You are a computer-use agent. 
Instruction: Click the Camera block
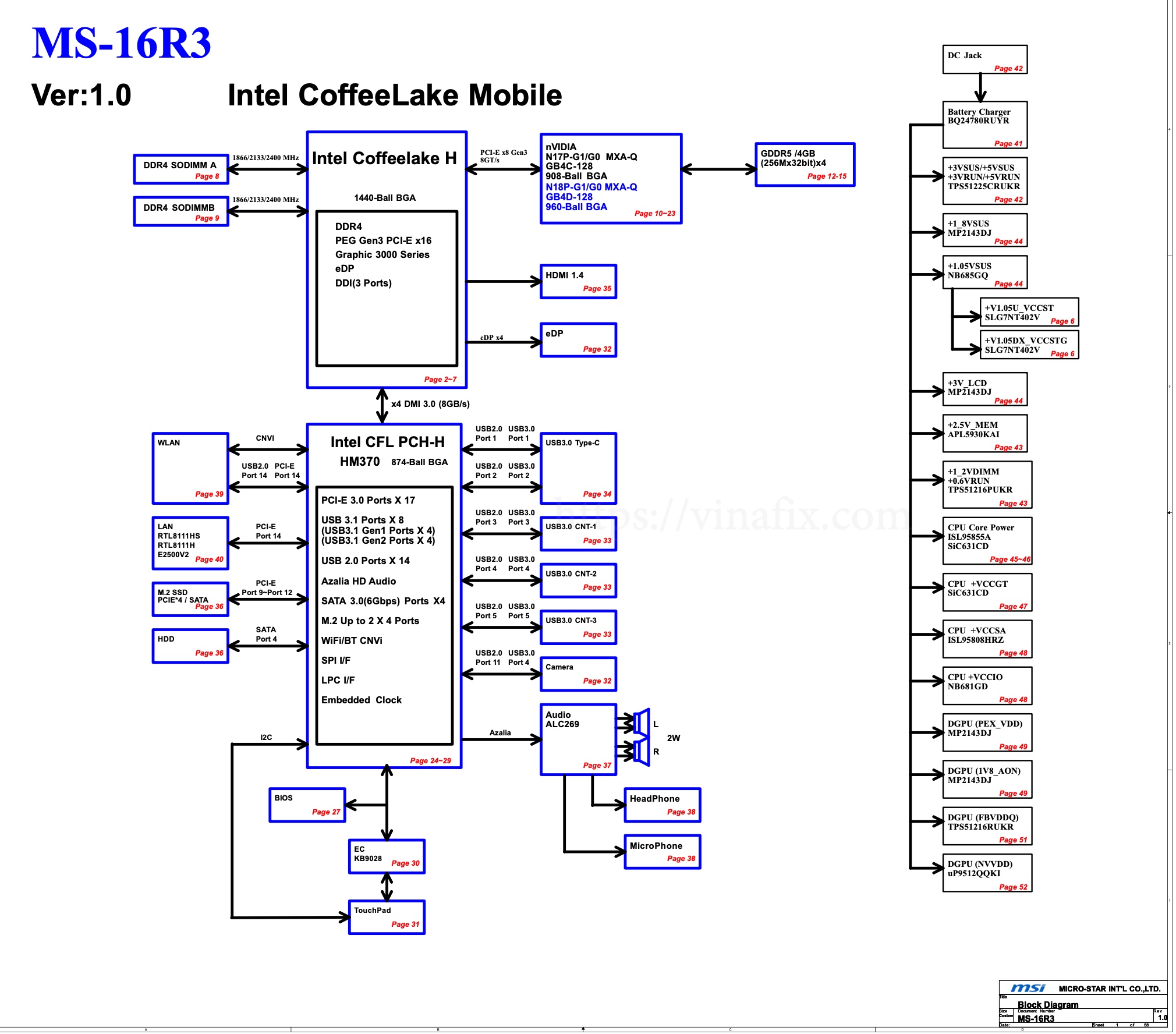578,673
